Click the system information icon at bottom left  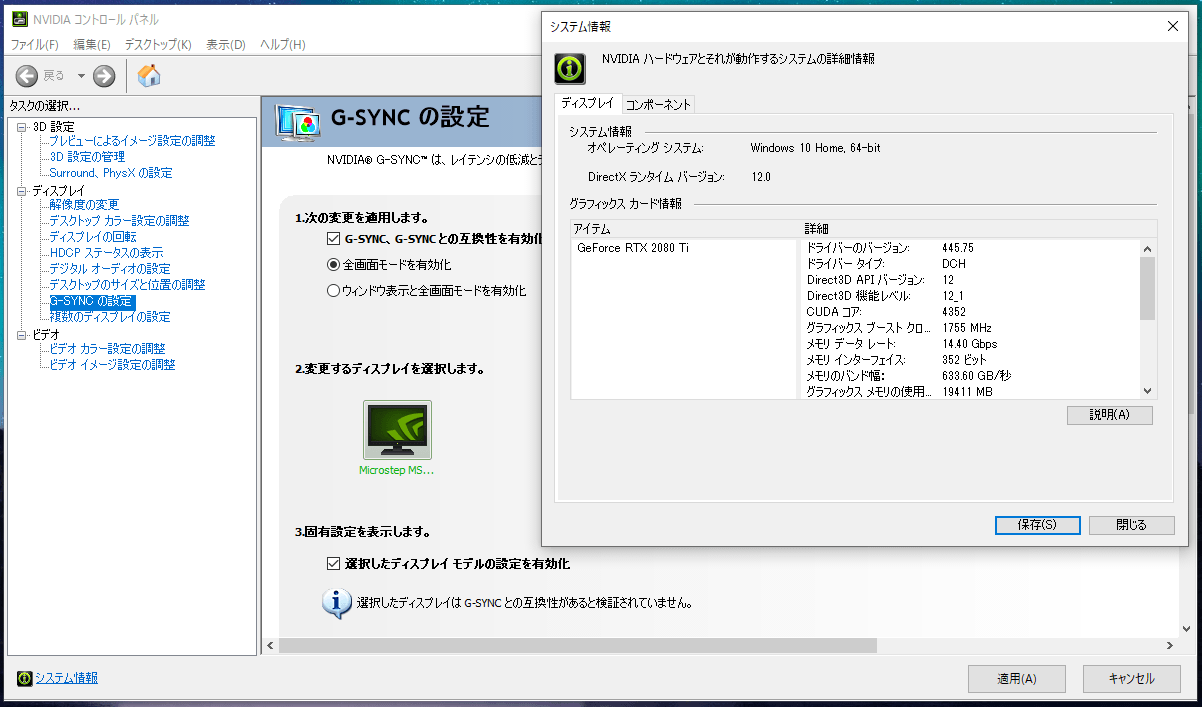(24, 678)
